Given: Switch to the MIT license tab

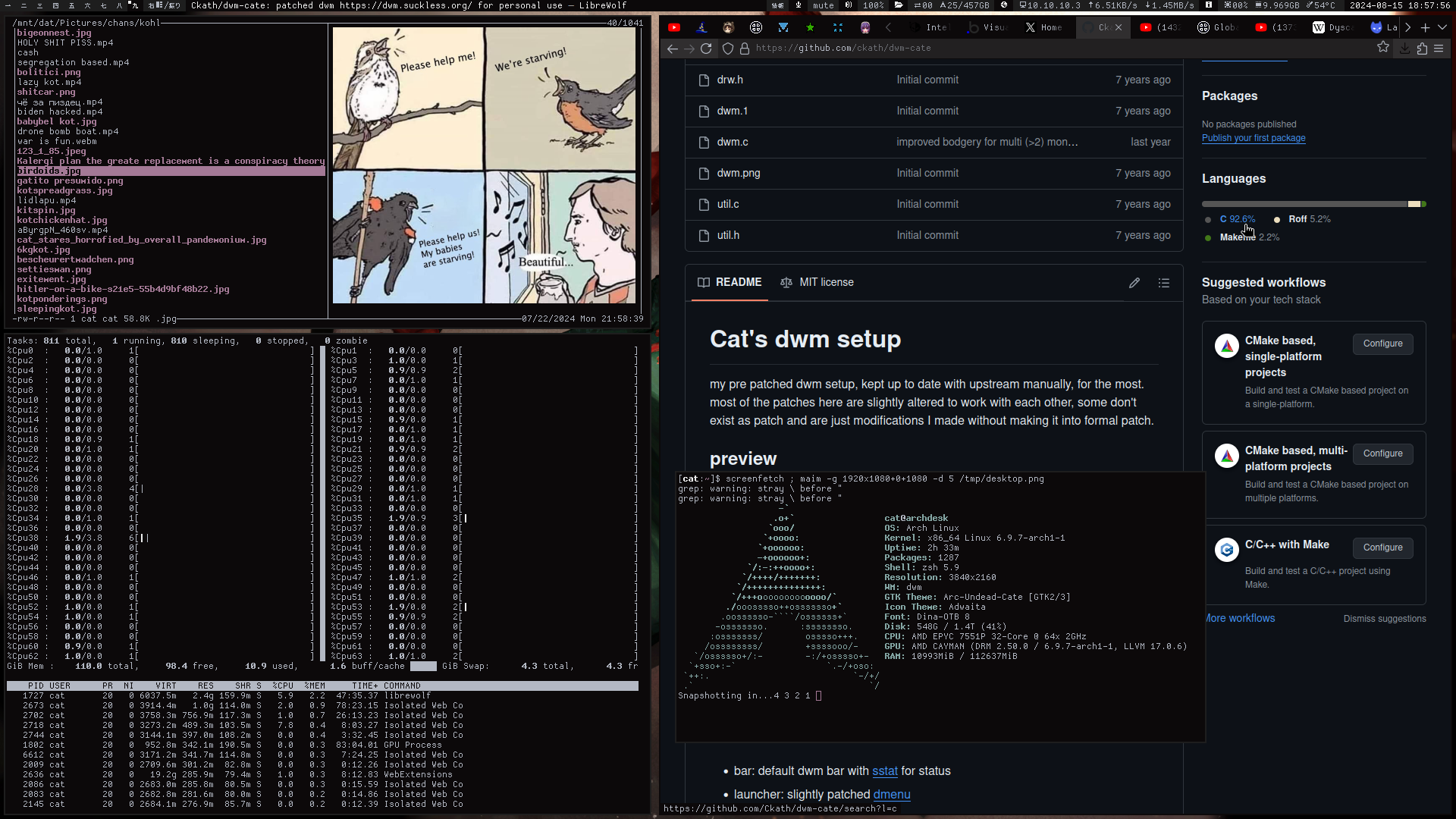Looking at the screenshot, I should [x=817, y=282].
